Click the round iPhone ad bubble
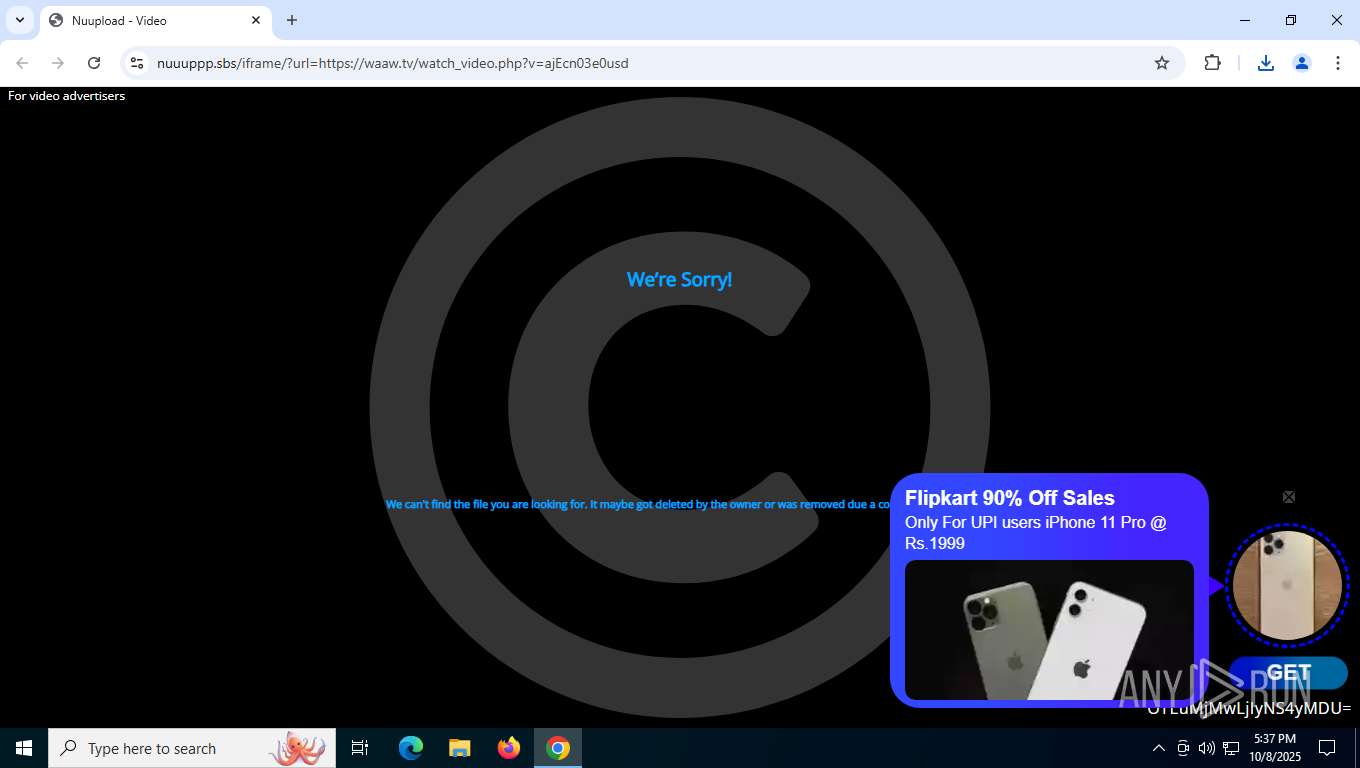Screen dimensions: 1360x768 click(1287, 585)
